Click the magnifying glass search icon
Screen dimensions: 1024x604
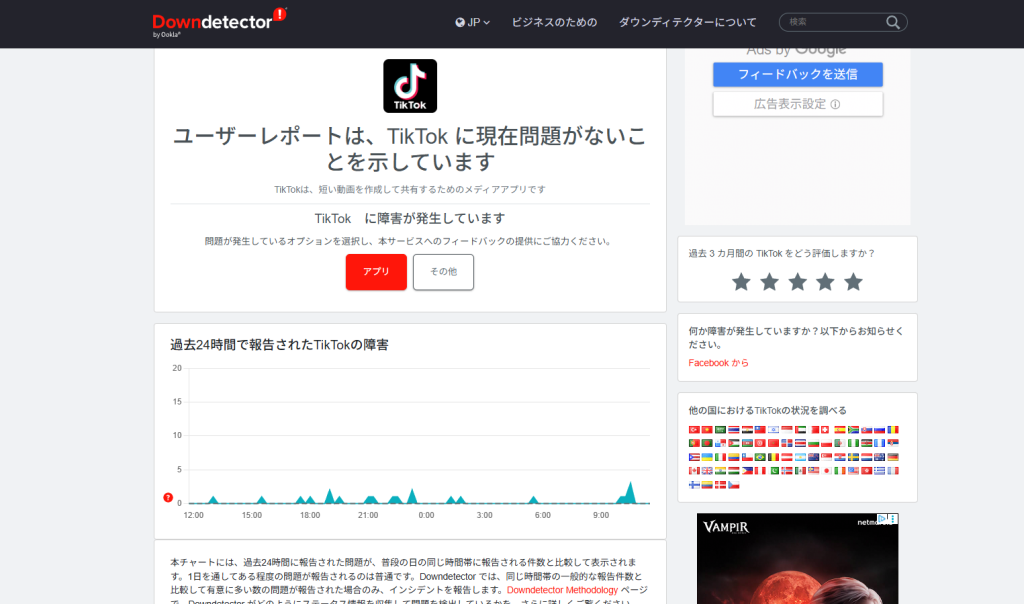(x=893, y=22)
